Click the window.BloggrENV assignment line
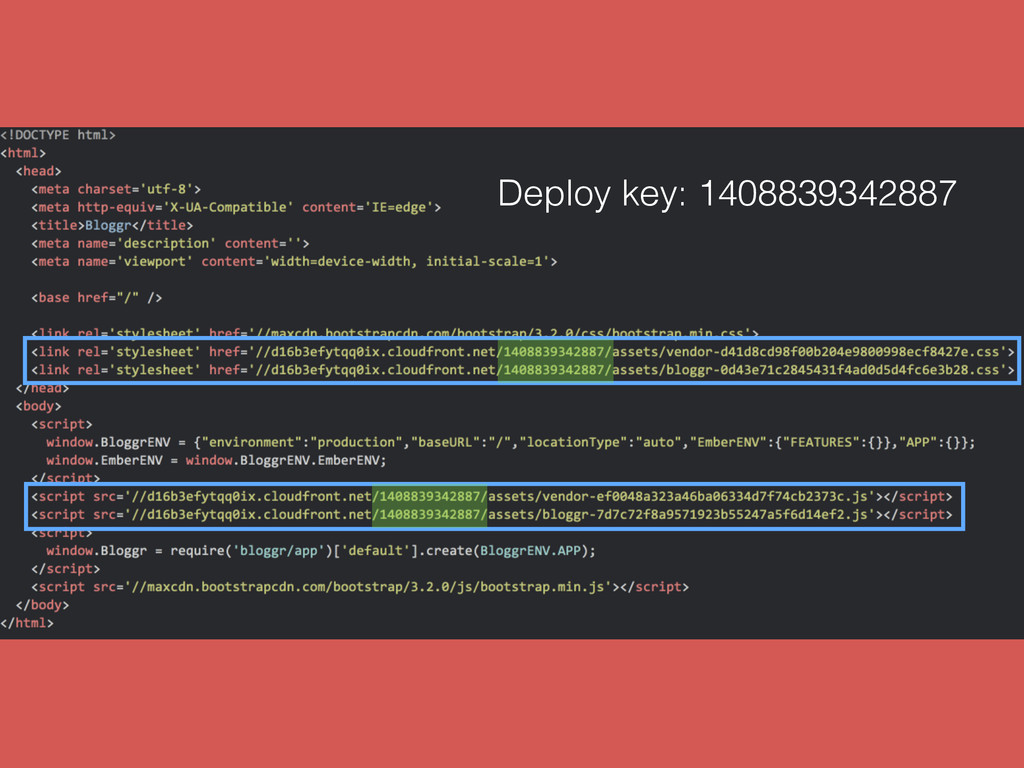This screenshot has width=1024, height=768. (511, 443)
